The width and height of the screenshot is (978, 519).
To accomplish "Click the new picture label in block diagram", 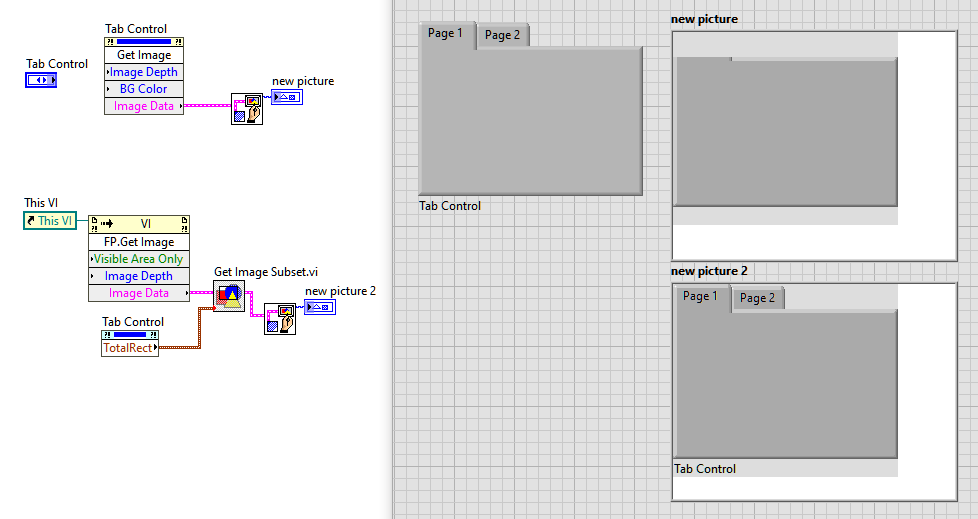I will point(303,81).
